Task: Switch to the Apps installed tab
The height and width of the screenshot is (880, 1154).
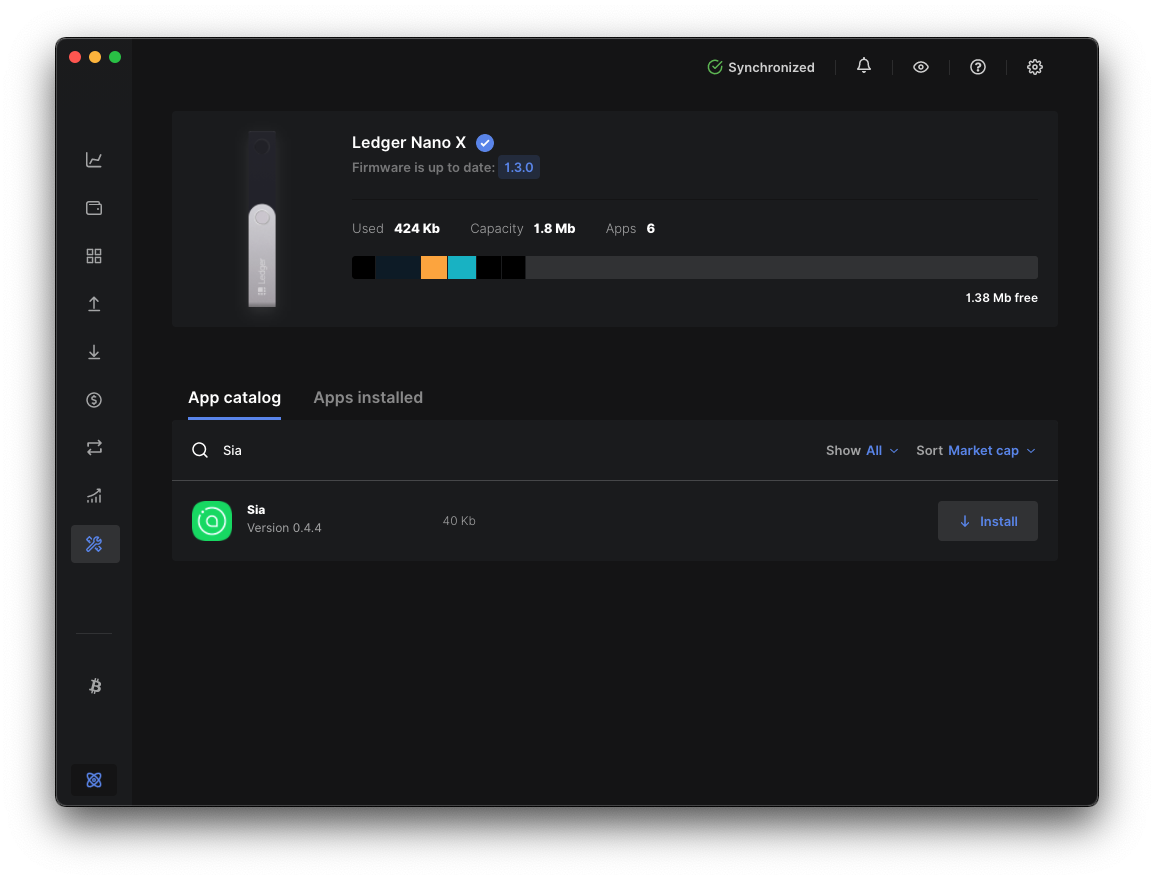Action: click(368, 397)
